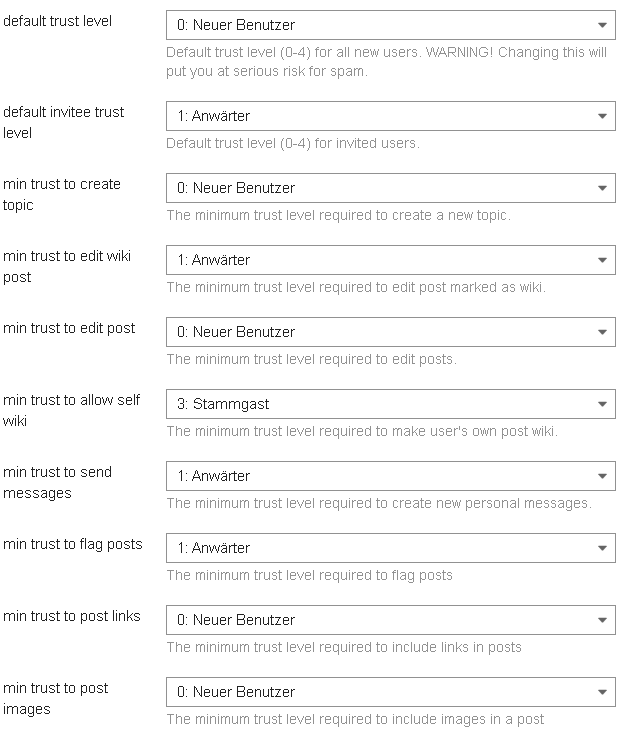Select the 'min trust to create topic' label
This screenshot has height=733, width=634.
click(x=62, y=194)
